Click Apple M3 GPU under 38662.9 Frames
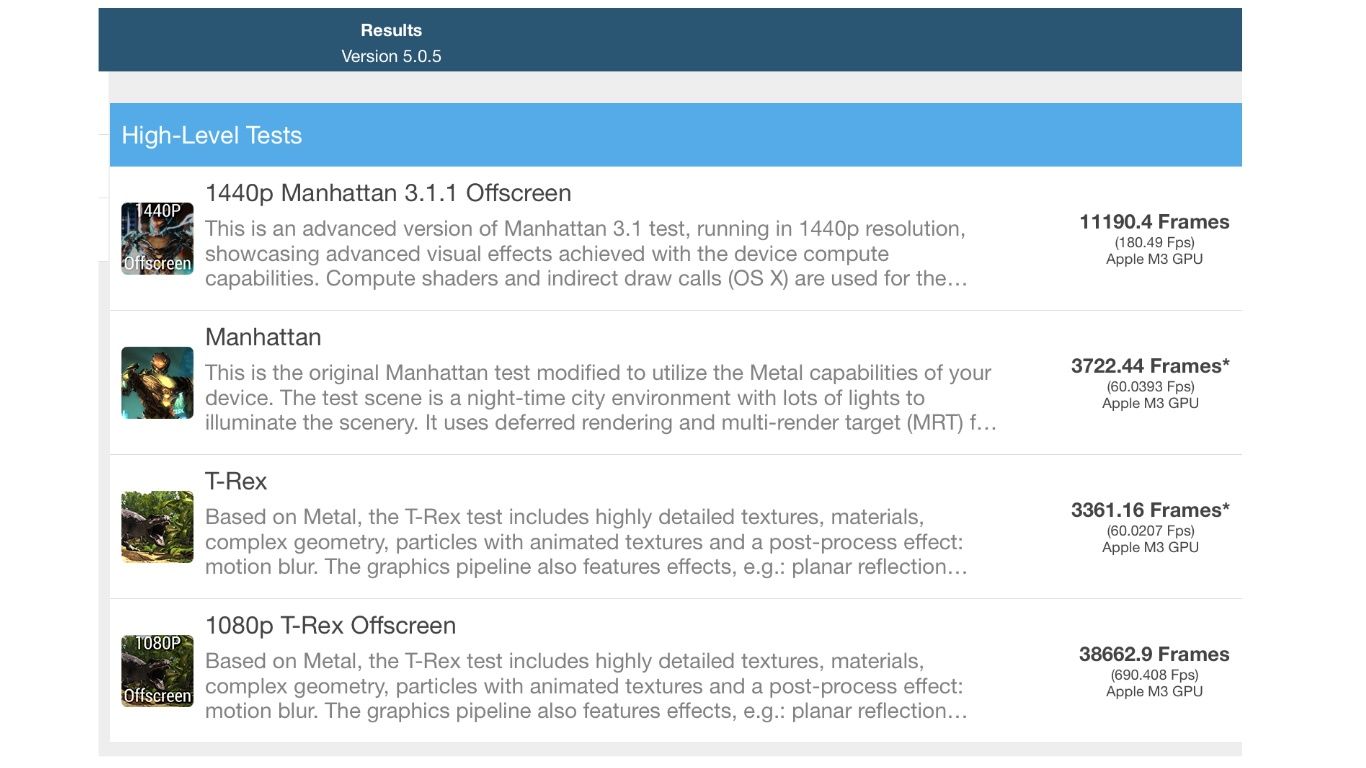The image size is (1366, 768). 1154,691
